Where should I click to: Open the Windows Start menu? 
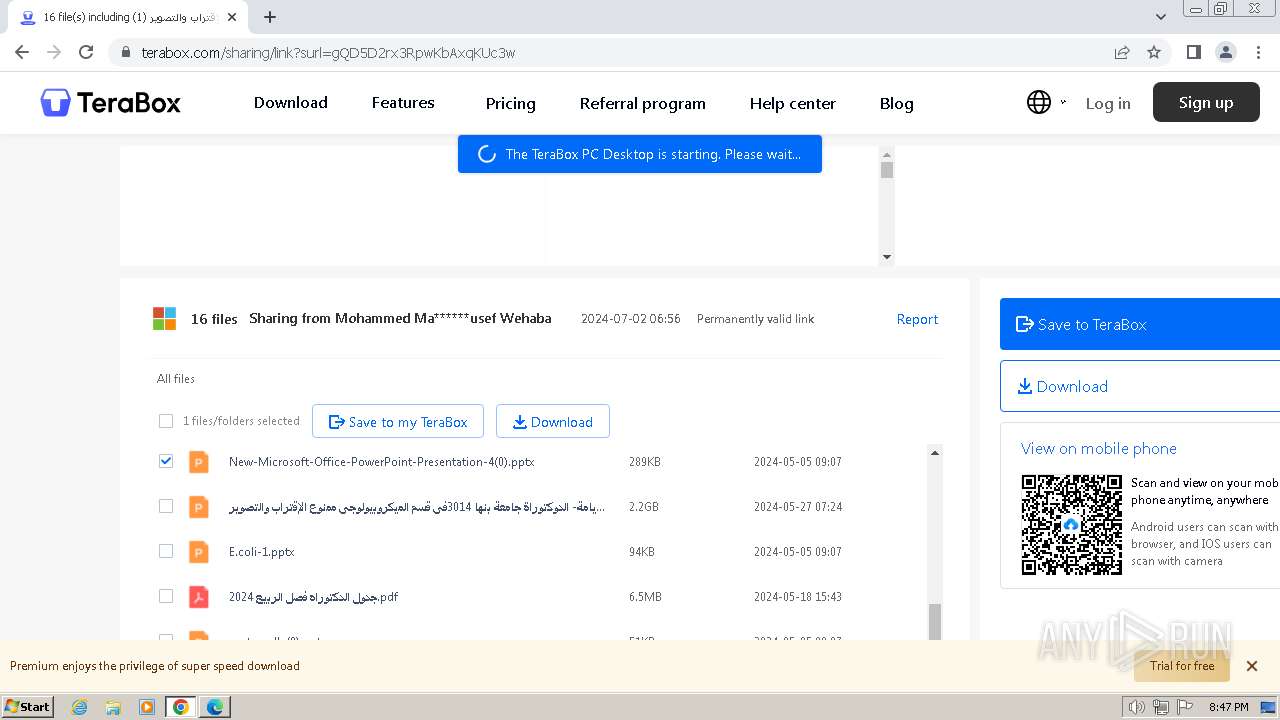pyautogui.click(x=28, y=706)
